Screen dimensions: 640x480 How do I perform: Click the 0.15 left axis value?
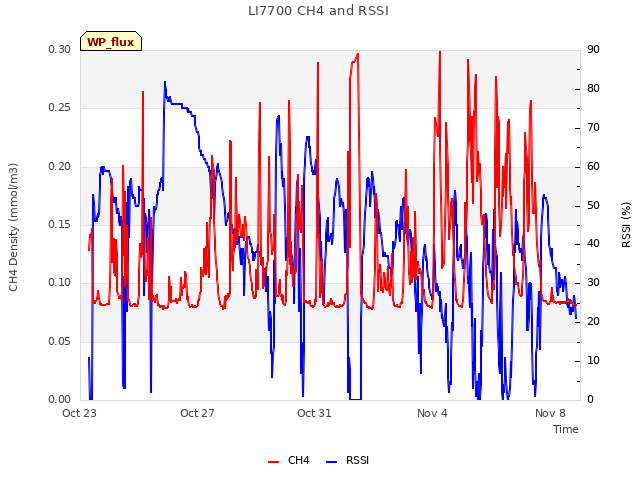(60, 224)
